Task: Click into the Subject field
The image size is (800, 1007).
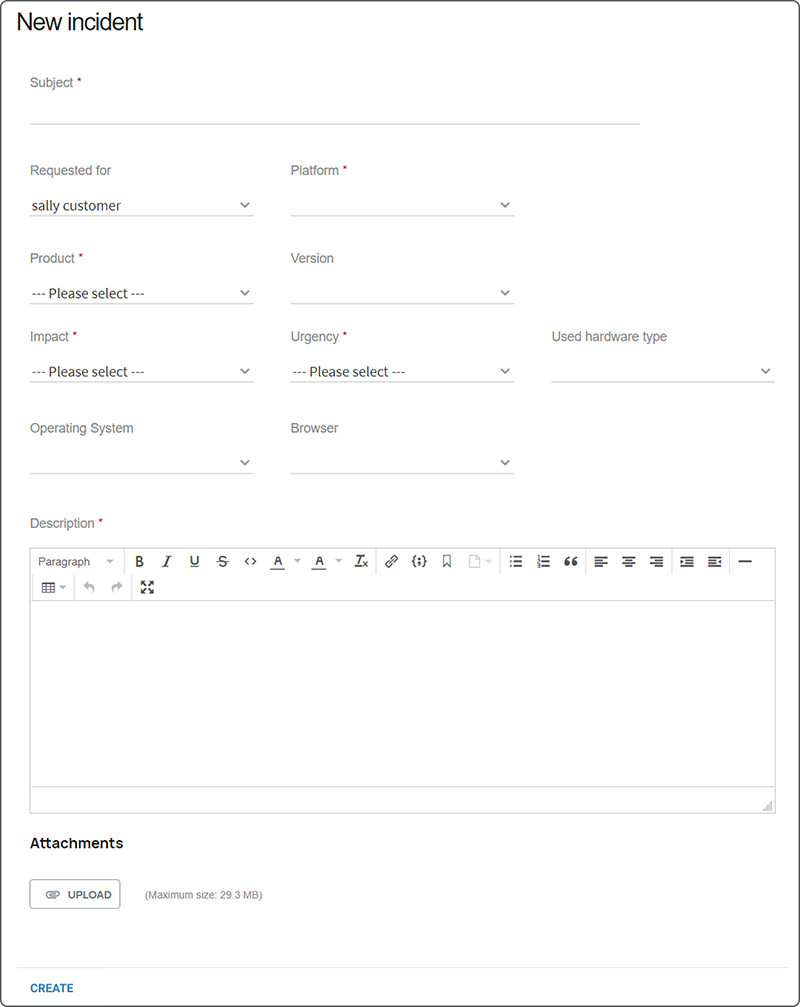Action: (335, 110)
